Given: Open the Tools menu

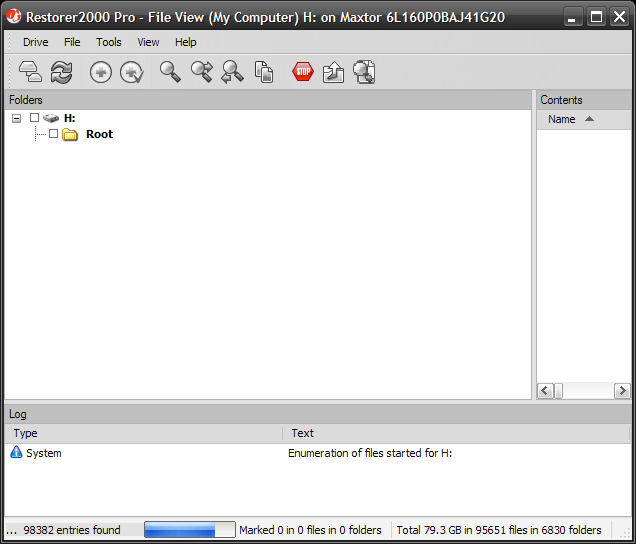Looking at the screenshot, I should coord(109,42).
